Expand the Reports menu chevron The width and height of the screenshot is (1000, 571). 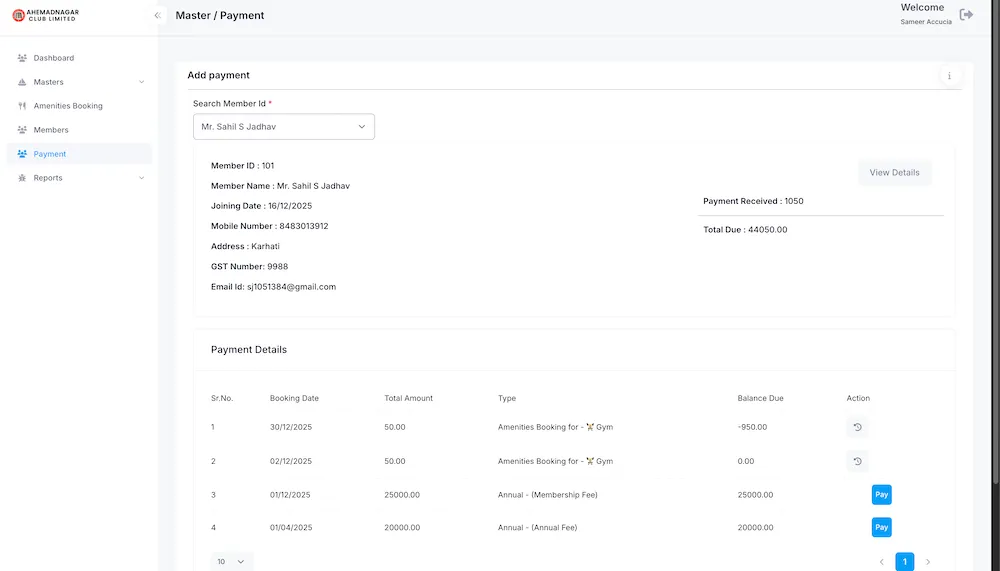(142, 178)
